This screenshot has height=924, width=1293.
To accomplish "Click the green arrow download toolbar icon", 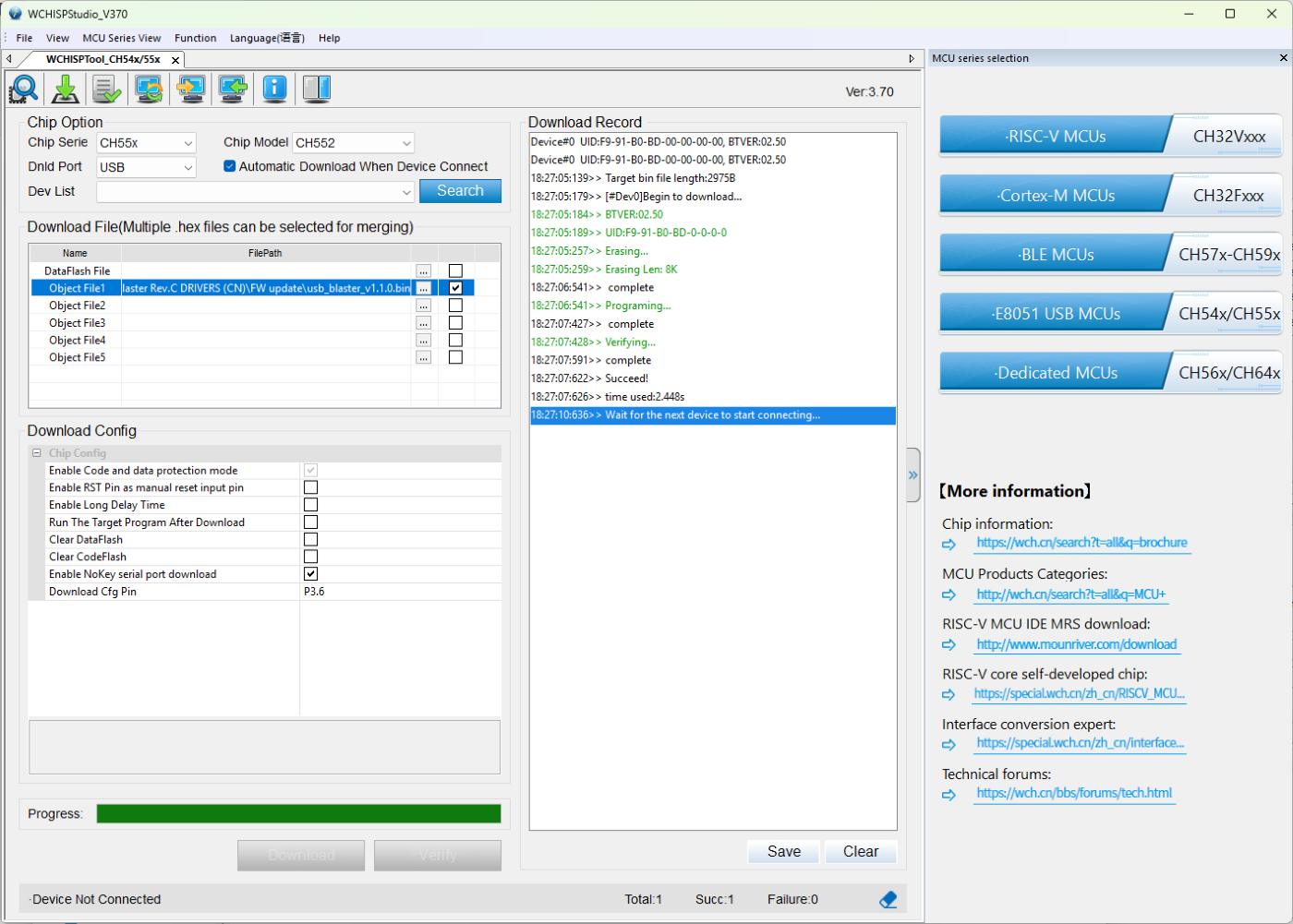I will tap(66, 89).
